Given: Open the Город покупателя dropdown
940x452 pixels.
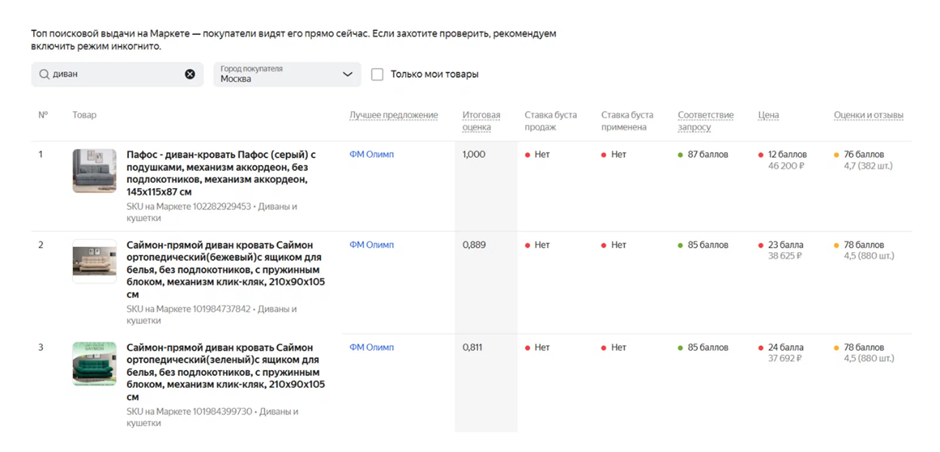Looking at the screenshot, I should 287,74.
